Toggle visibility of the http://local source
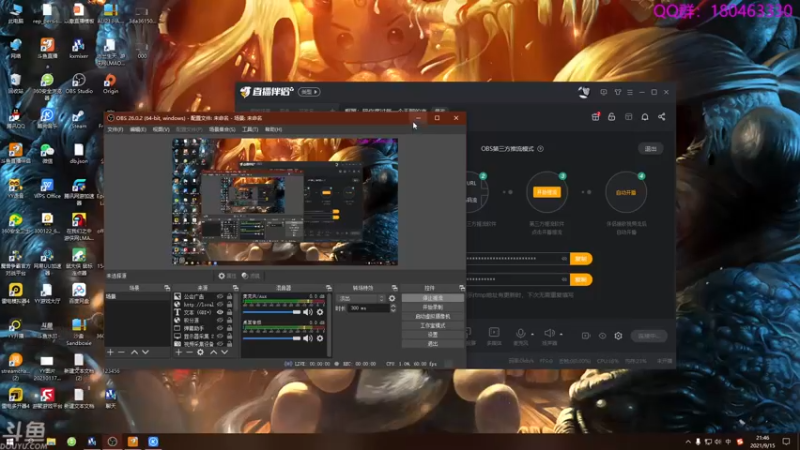Viewport: 800px width, 450px height. (x=220, y=304)
